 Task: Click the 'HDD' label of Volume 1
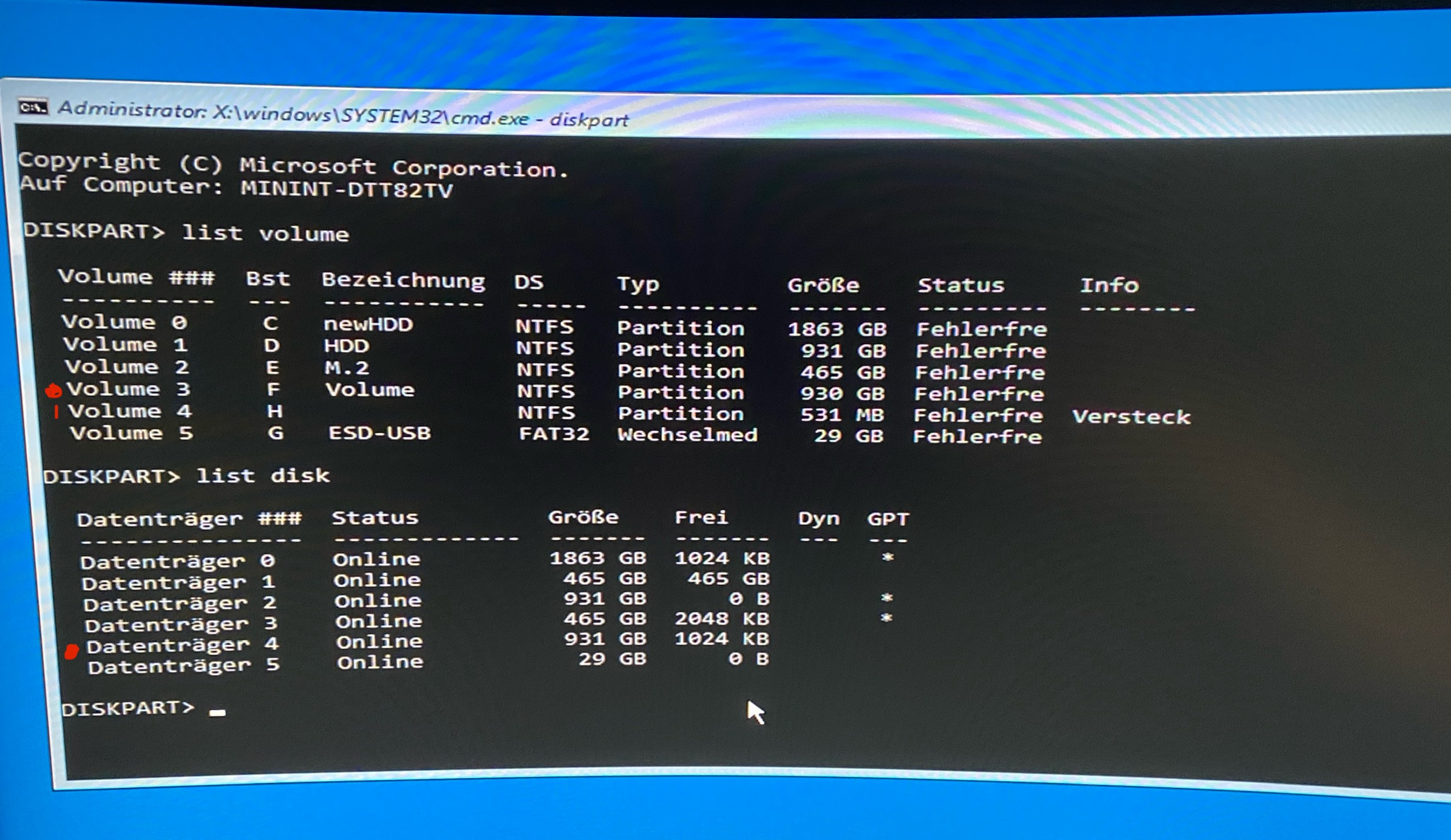[x=347, y=346]
